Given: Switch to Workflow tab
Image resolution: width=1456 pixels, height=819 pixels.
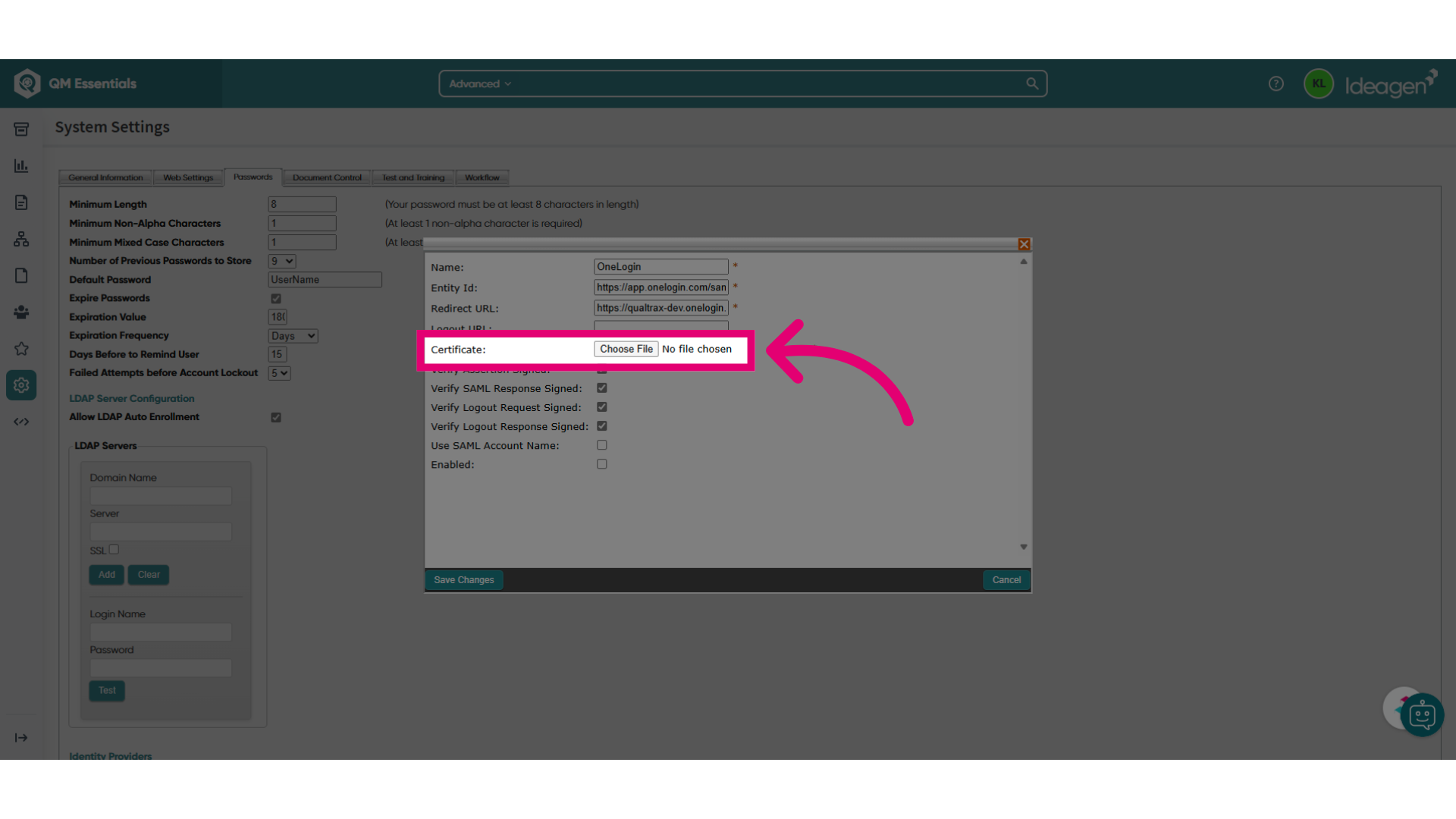Looking at the screenshot, I should (x=482, y=177).
